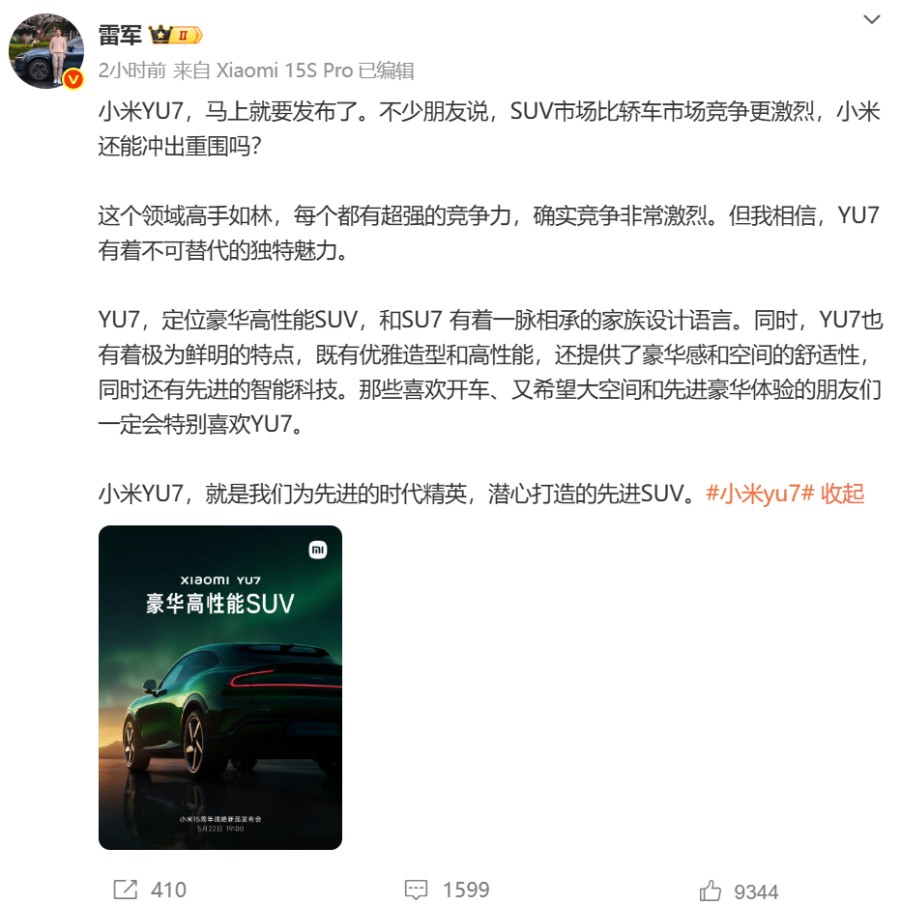The width and height of the screenshot is (900, 905).
Task: Like the post with thumbs-up icon
Action: (x=709, y=891)
